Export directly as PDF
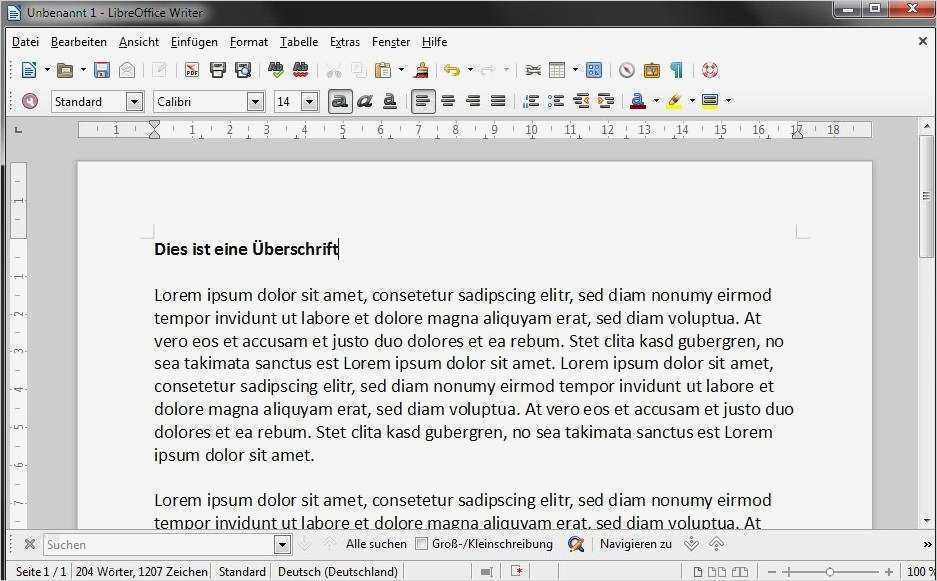The width and height of the screenshot is (937, 581). (x=192, y=70)
